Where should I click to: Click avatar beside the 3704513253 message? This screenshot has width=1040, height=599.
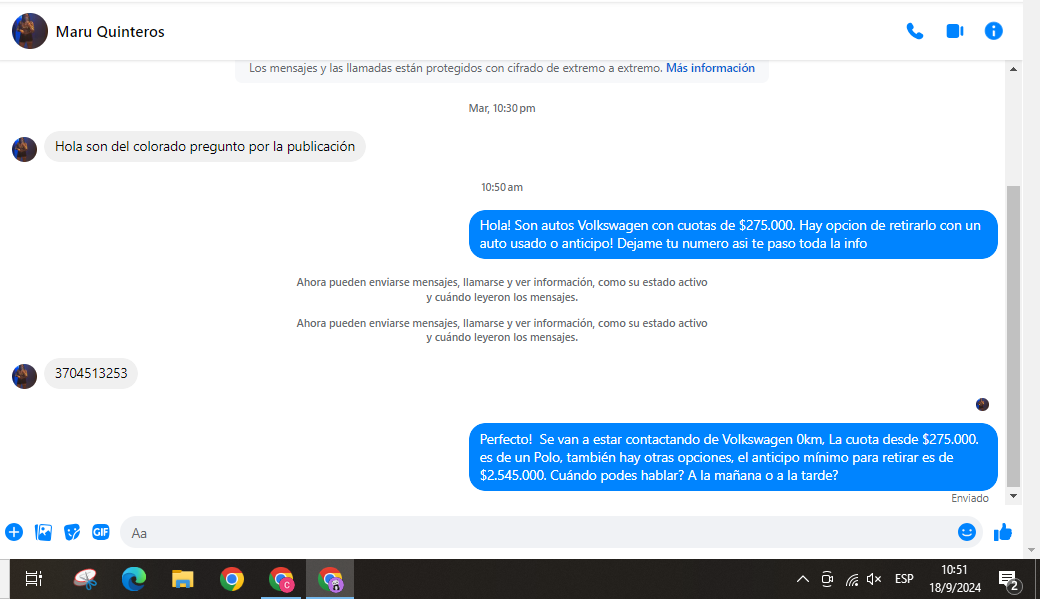[25, 376]
